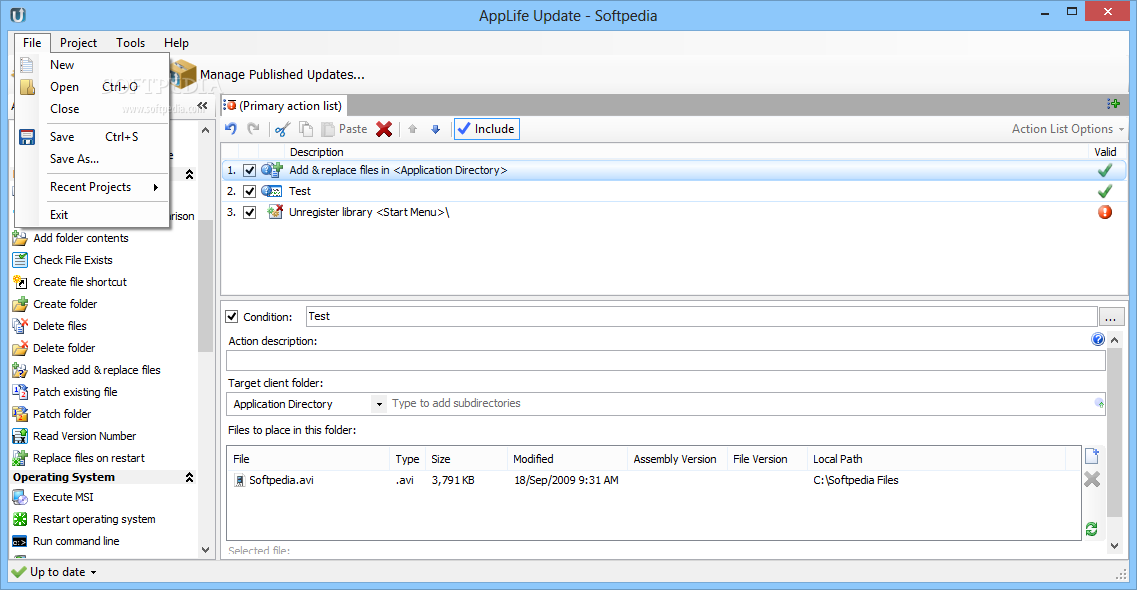This screenshot has width=1137, height=590.
Task: Uncheck the checkbox for action 1
Action: (249, 170)
